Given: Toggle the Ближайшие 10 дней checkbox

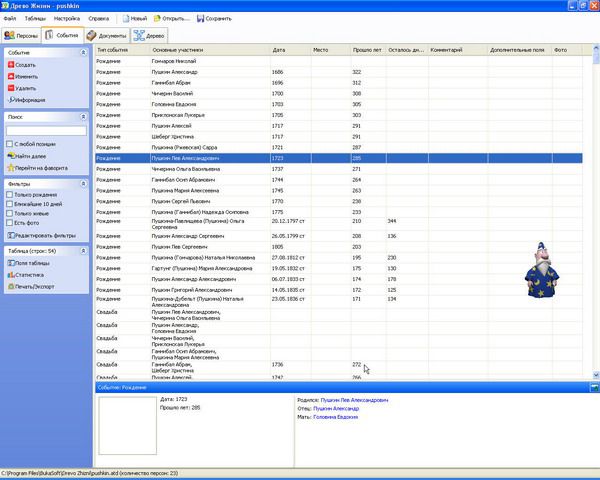Looking at the screenshot, I should pyautogui.click(x=9, y=204).
